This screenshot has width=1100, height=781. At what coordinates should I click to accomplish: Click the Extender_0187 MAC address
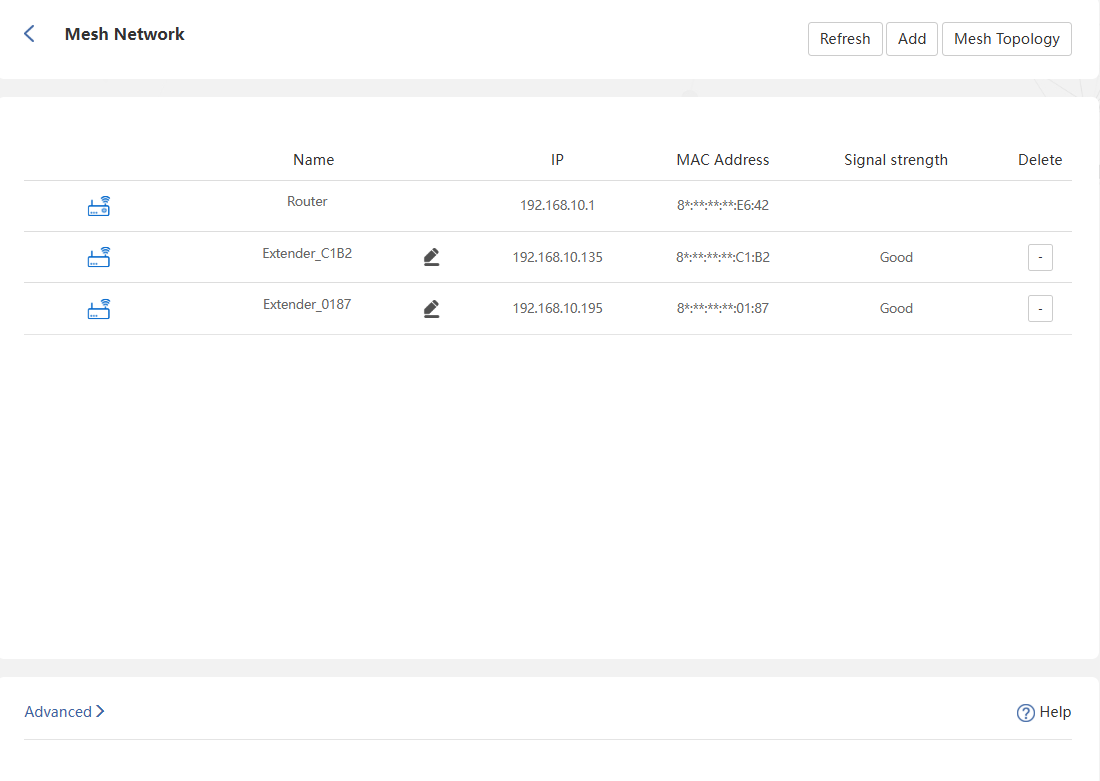pos(722,308)
